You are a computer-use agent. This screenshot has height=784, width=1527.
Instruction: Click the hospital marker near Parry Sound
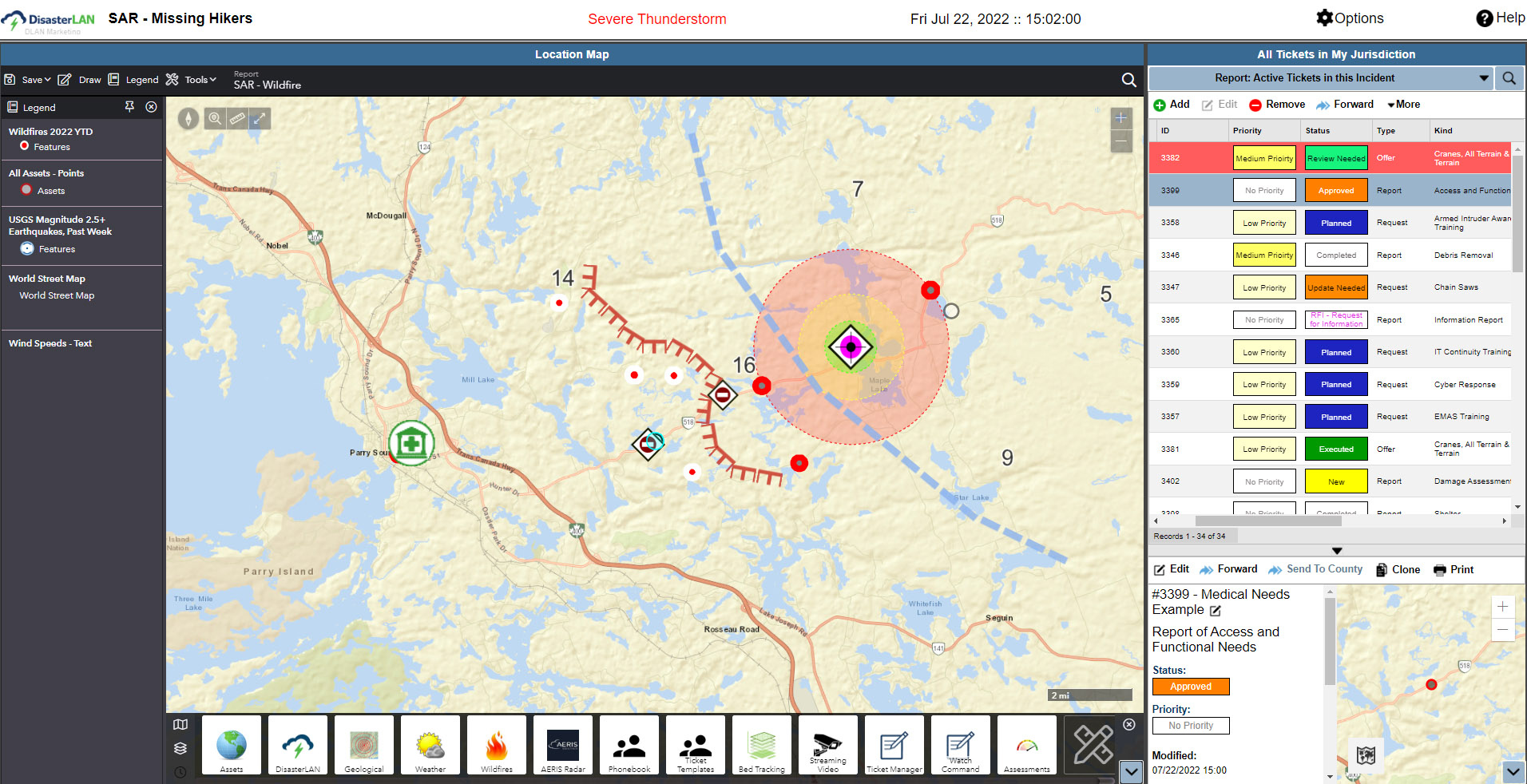coord(411,443)
